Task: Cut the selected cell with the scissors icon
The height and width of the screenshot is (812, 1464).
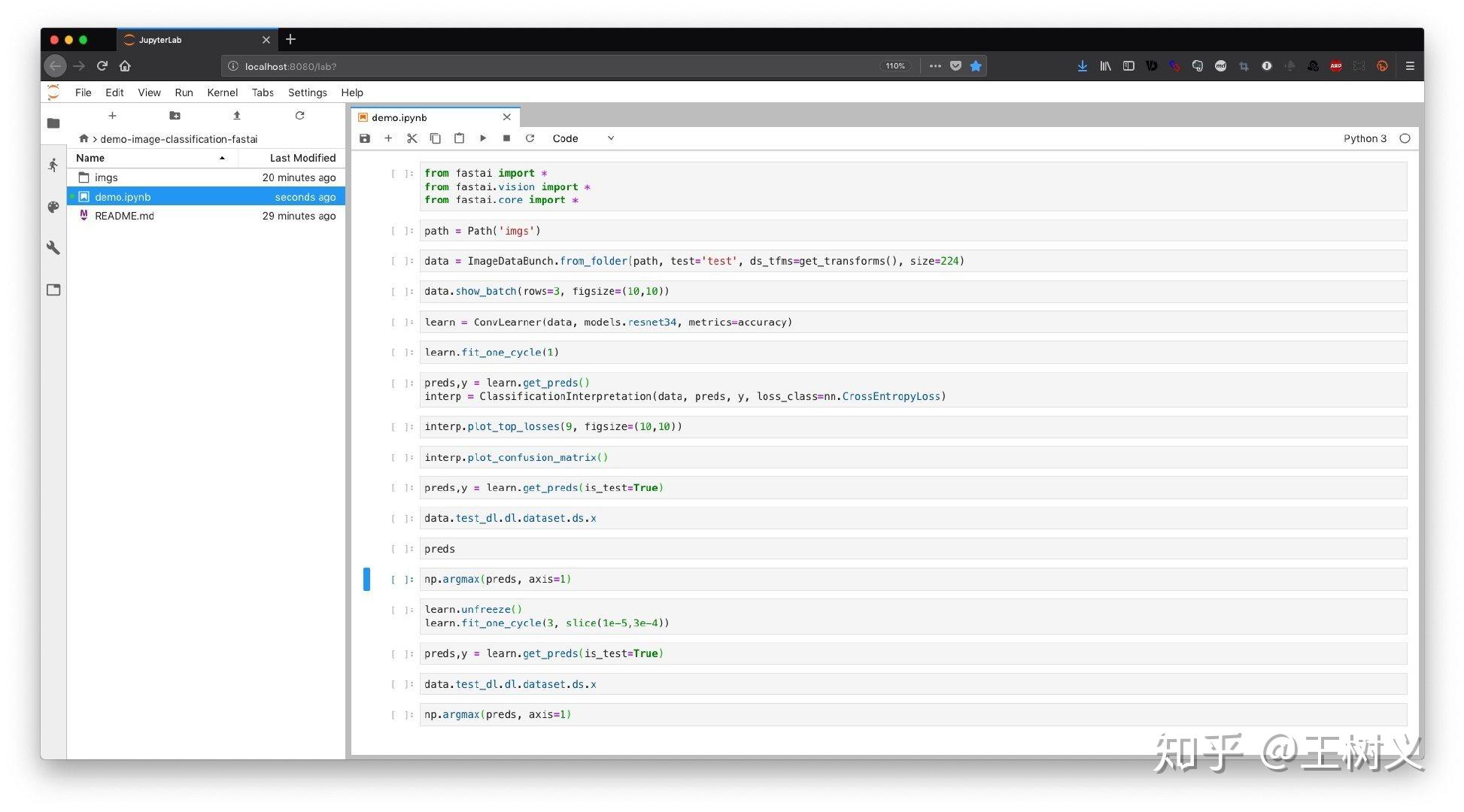Action: [412, 138]
